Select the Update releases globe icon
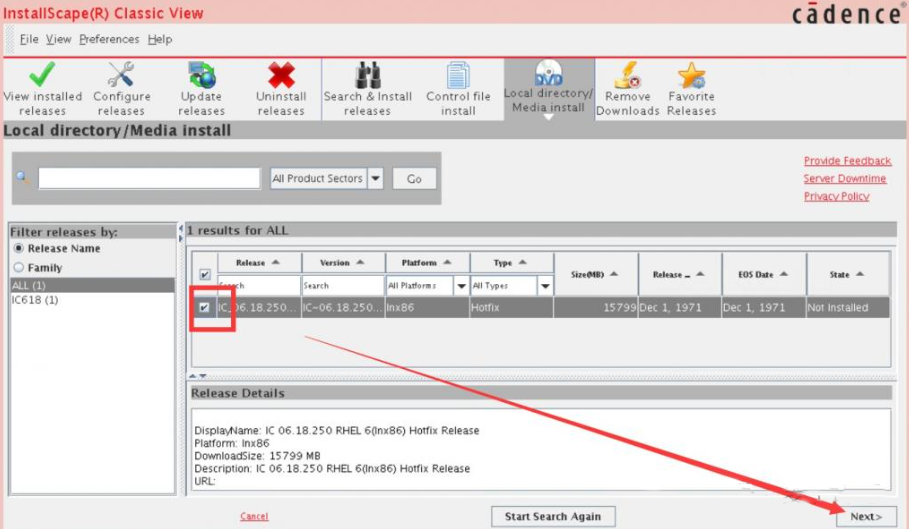 [x=202, y=76]
